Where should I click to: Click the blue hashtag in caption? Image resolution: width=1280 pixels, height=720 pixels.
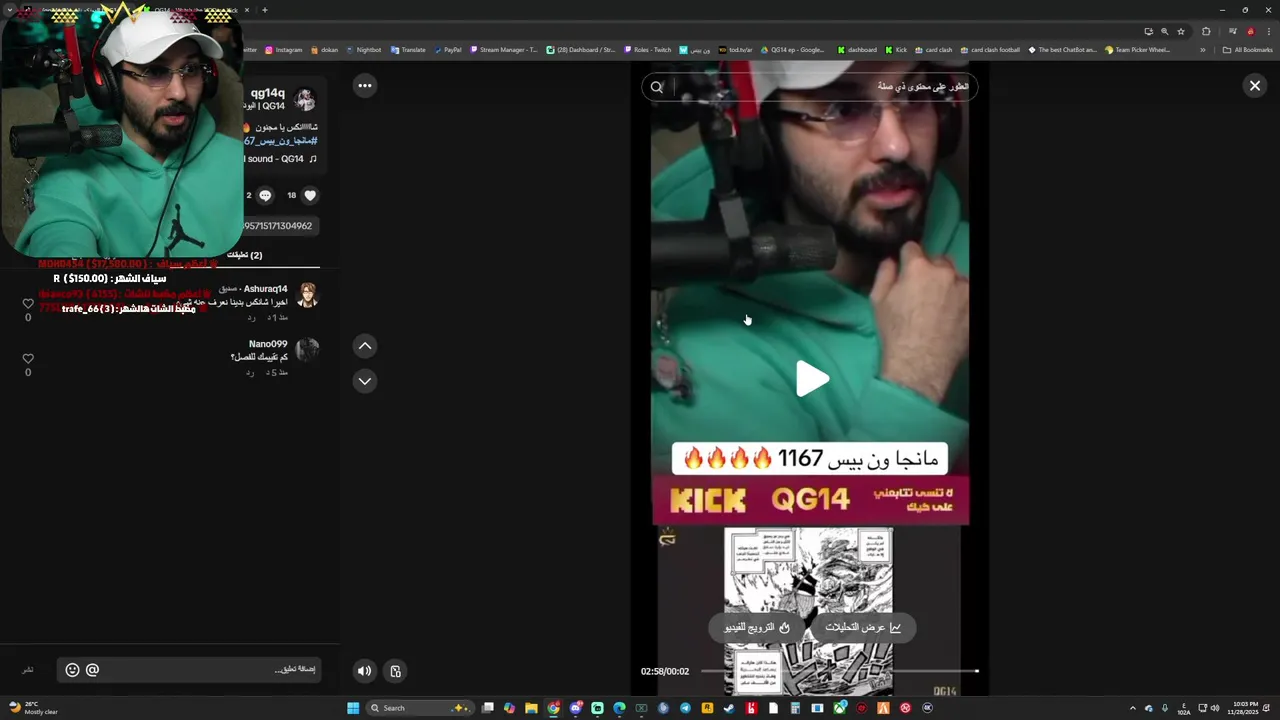[280, 141]
